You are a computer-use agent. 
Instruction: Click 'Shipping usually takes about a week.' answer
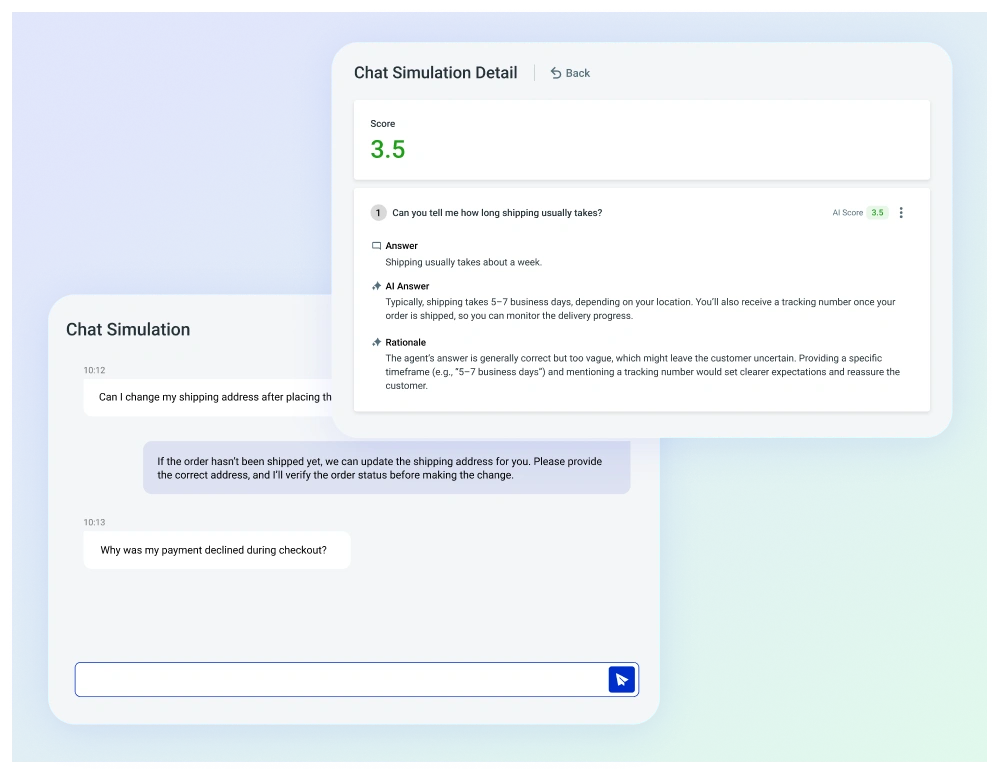463,262
